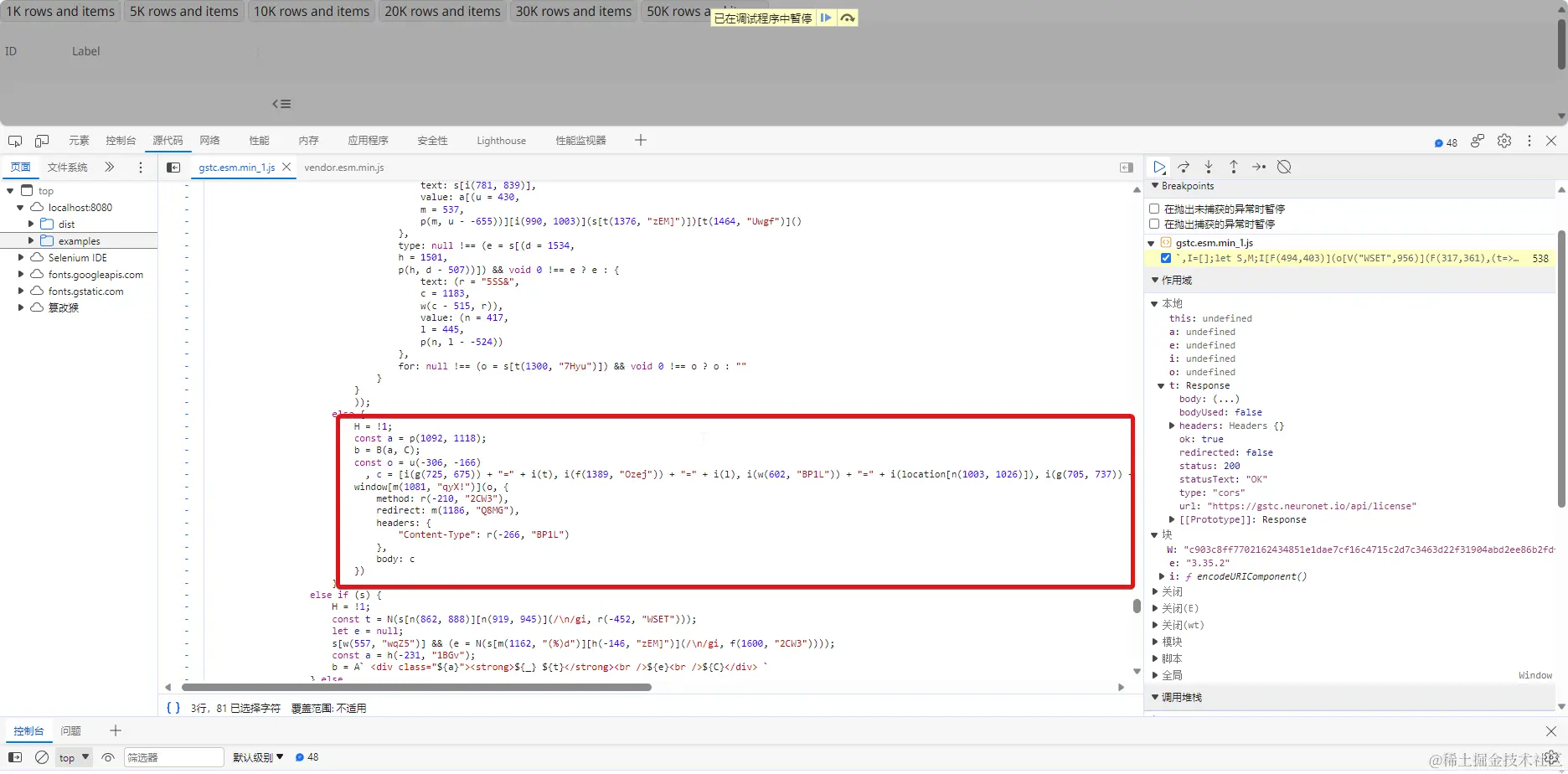Click the 30K rows and items button

coord(574,12)
